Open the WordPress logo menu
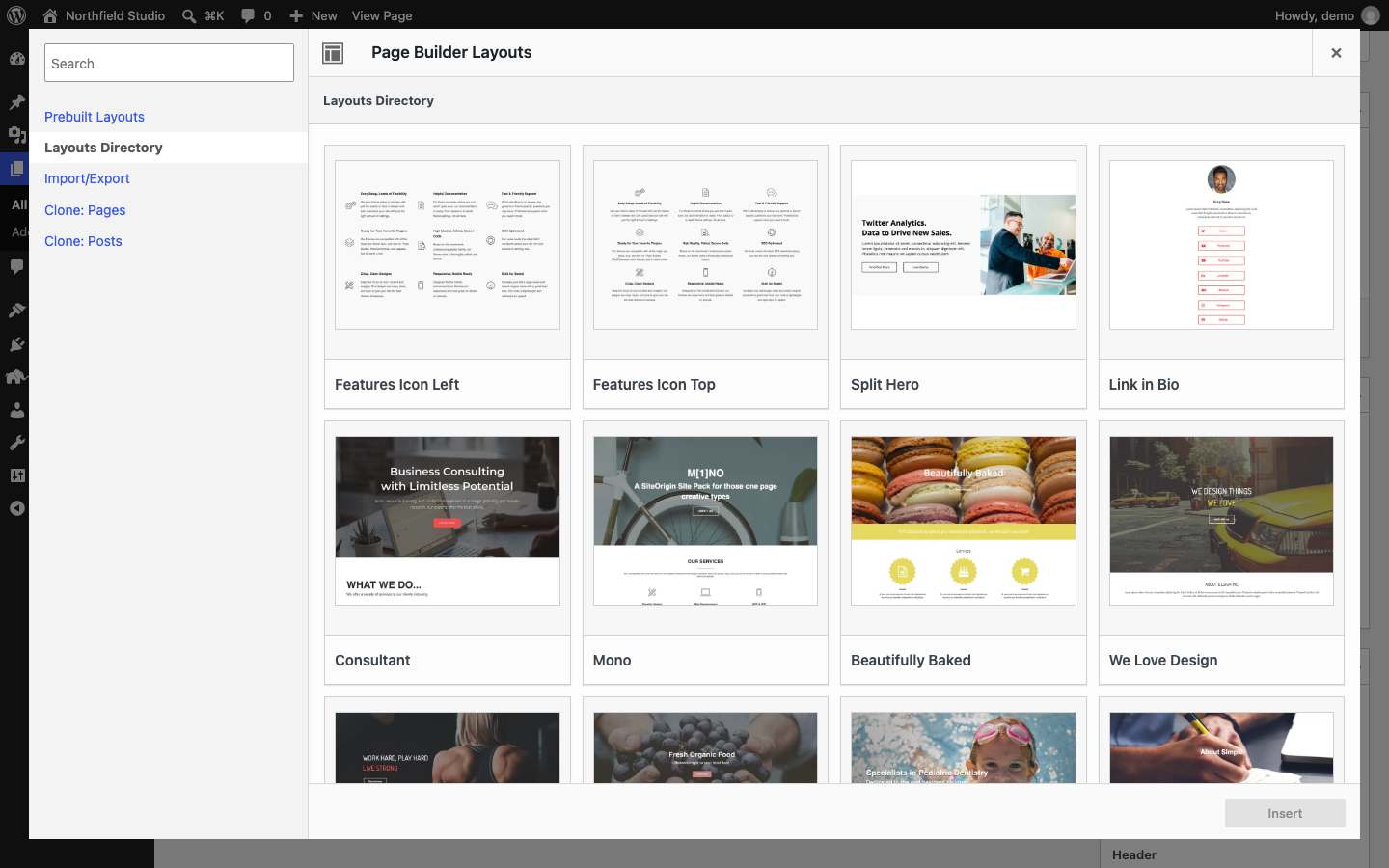The width and height of the screenshot is (1389, 868). [16, 15]
